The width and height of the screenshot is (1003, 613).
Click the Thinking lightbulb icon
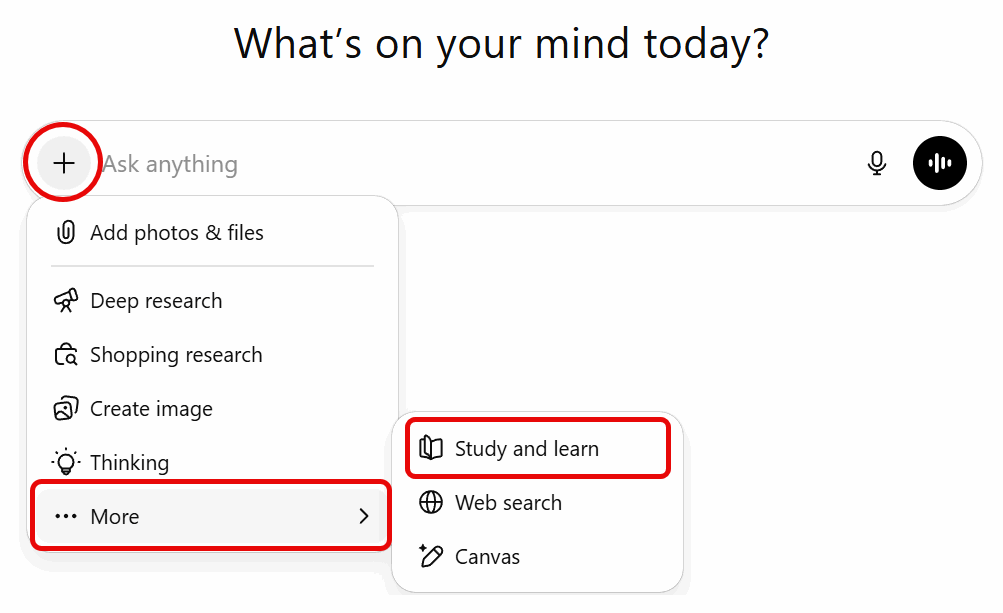click(x=66, y=463)
